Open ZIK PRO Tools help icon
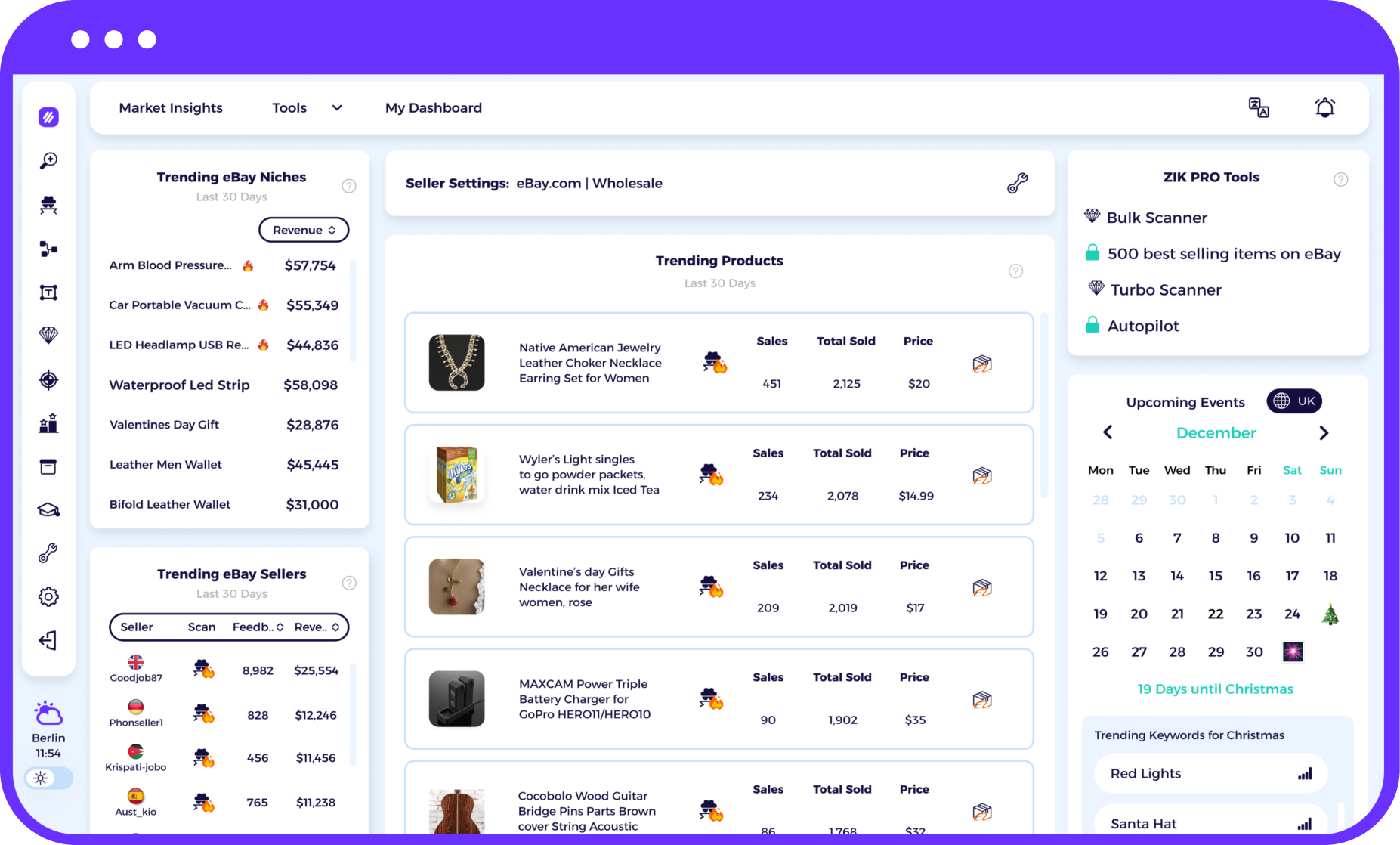1400x845 pixels. point(1341,179)
